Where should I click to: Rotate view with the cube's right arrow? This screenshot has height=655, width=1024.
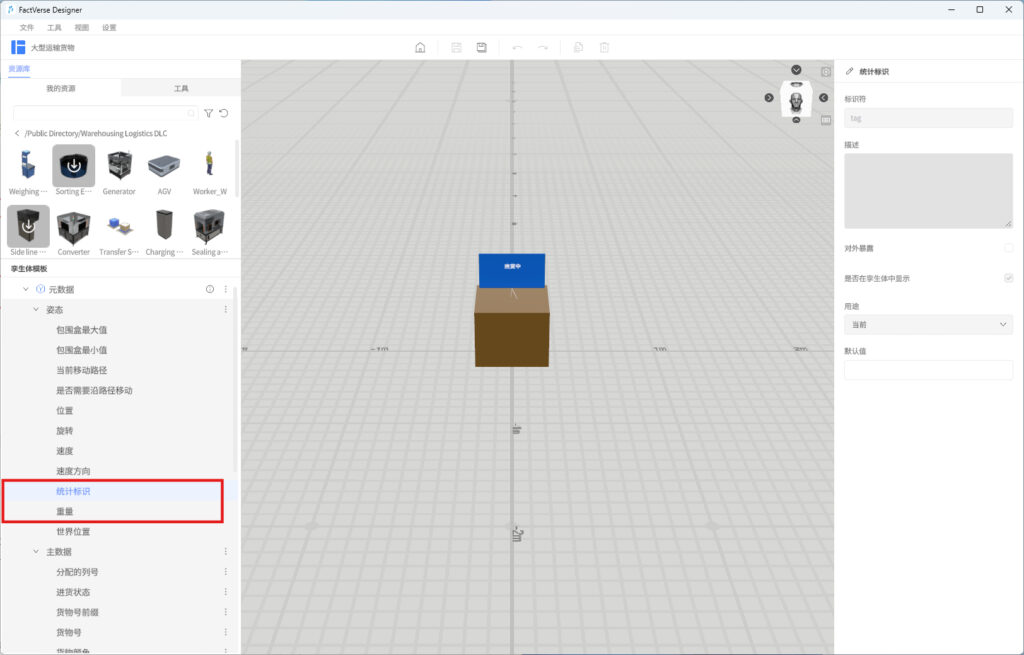824,97
